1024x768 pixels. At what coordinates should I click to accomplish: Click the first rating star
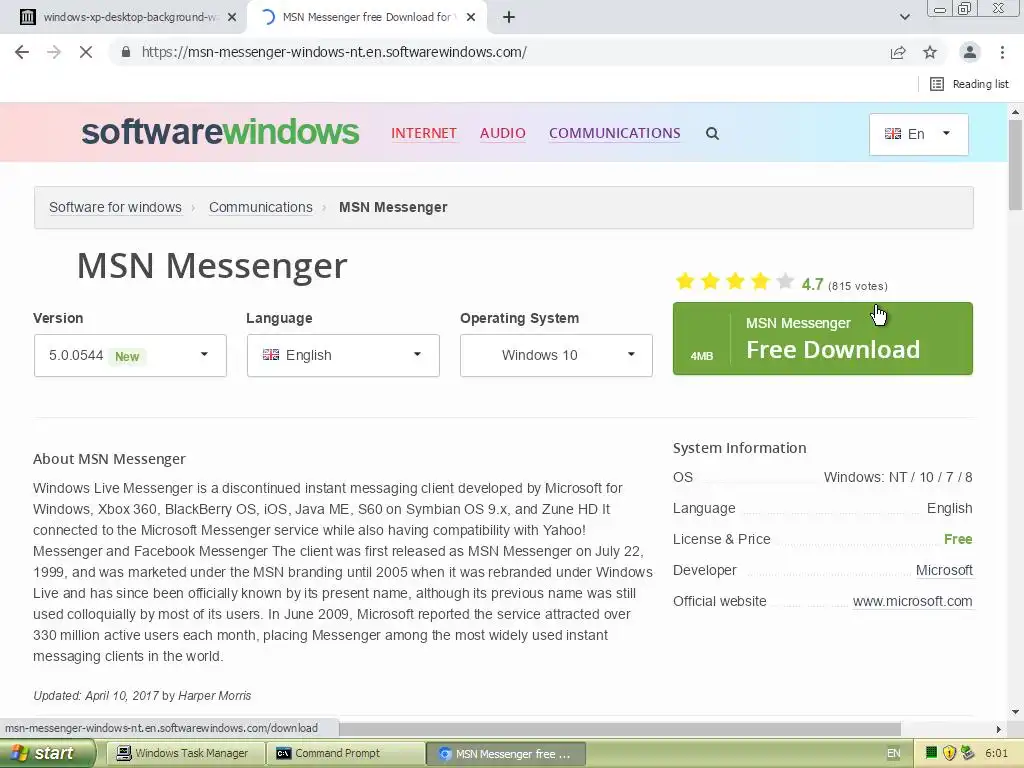(x=685, y=281)
